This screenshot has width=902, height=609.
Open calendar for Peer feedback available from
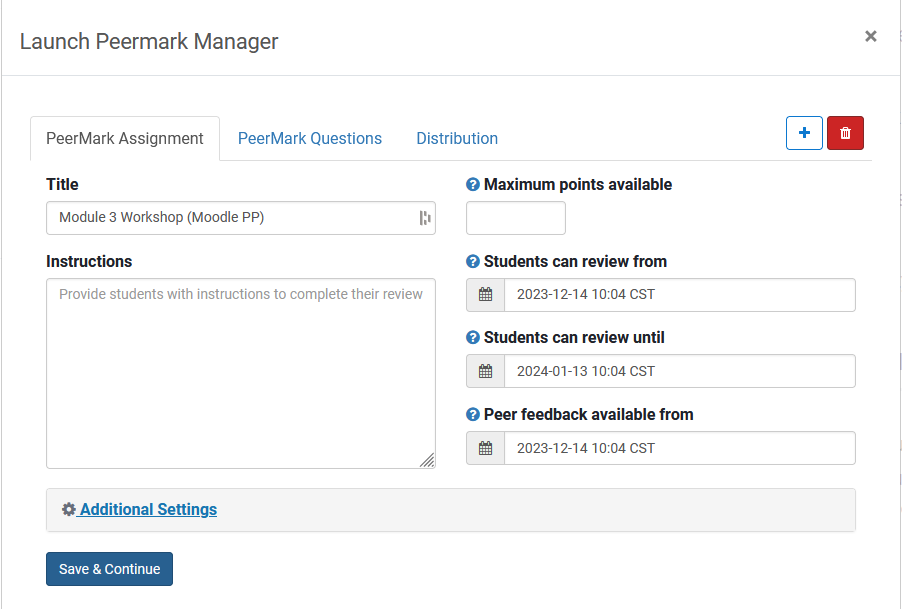(486, 449)
